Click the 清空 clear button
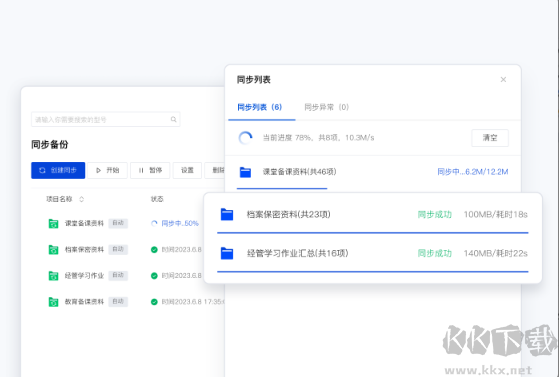The image size is (559, 377). click(x=490, y=138)
